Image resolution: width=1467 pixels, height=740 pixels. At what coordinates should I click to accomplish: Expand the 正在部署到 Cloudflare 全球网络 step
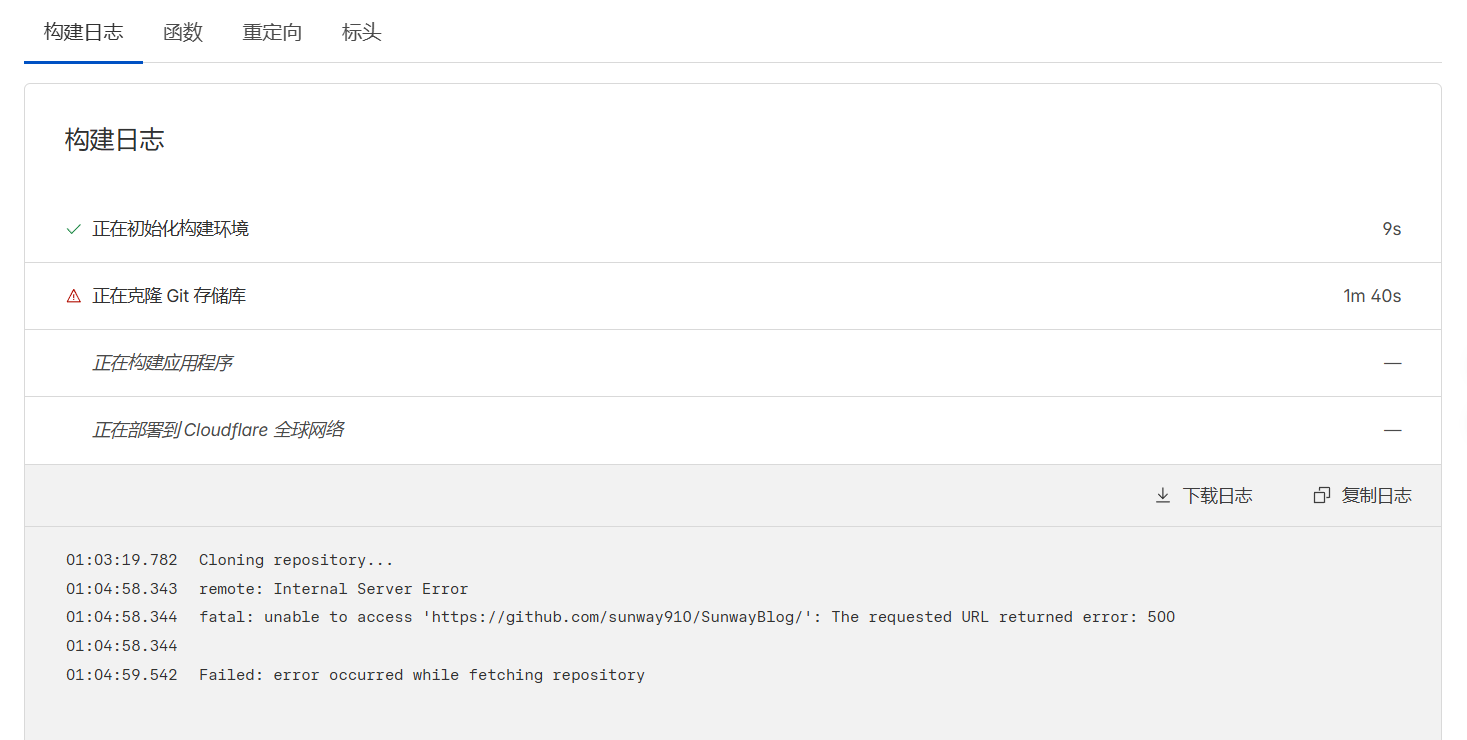point(218,430)
